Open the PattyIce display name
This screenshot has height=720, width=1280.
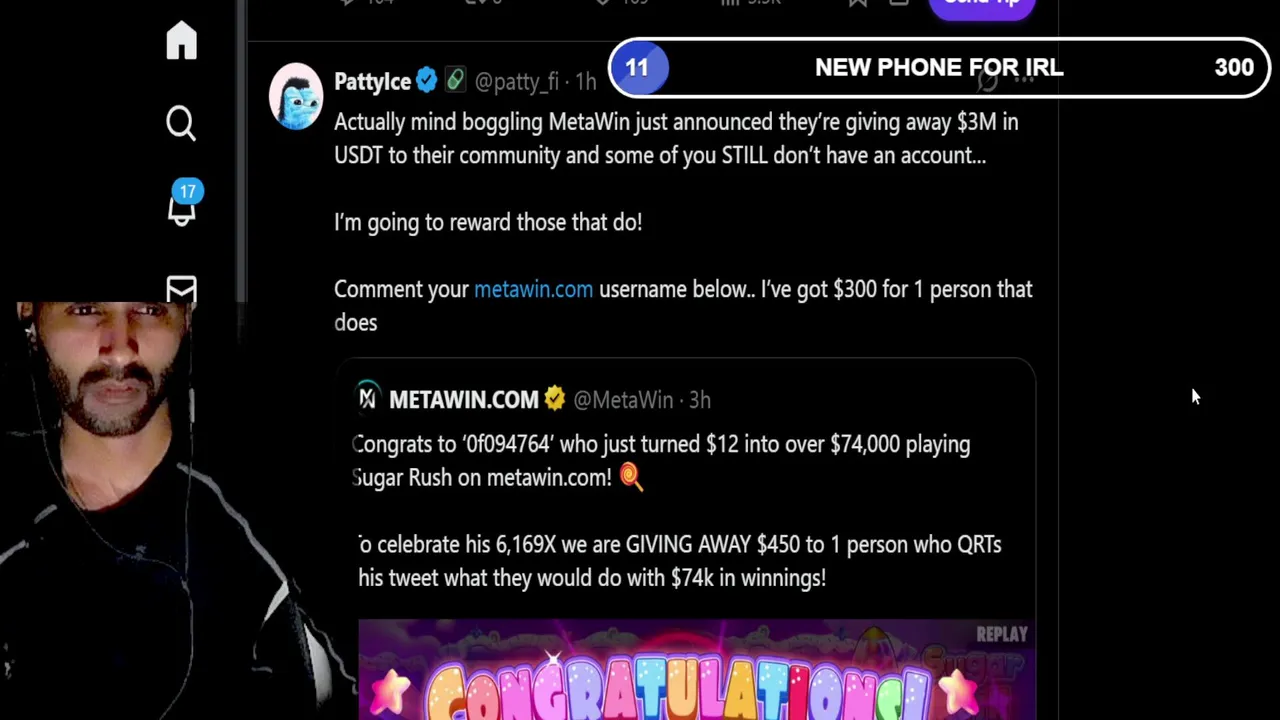tap(372, 81)
